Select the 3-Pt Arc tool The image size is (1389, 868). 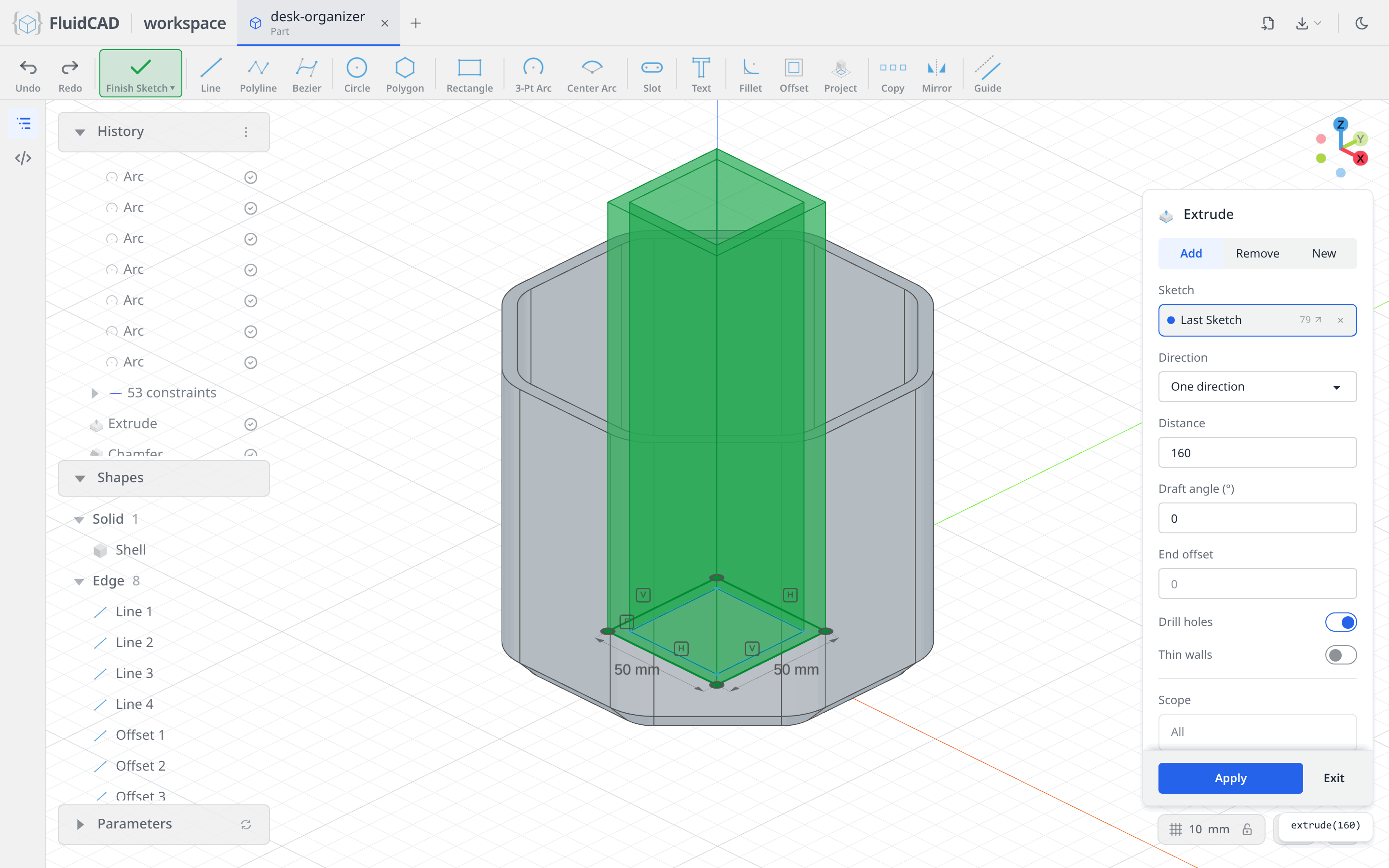[533, 74]
